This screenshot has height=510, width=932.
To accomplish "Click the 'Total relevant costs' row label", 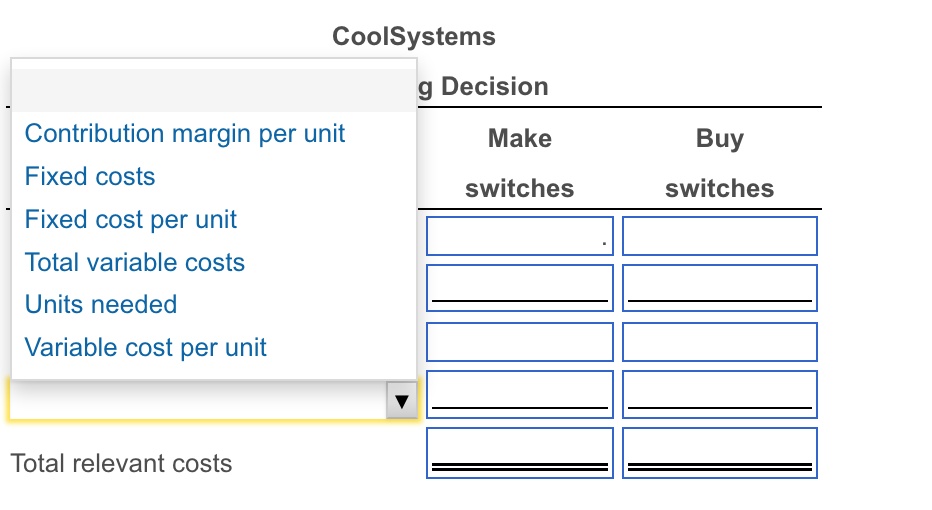I will coord(121,464).
